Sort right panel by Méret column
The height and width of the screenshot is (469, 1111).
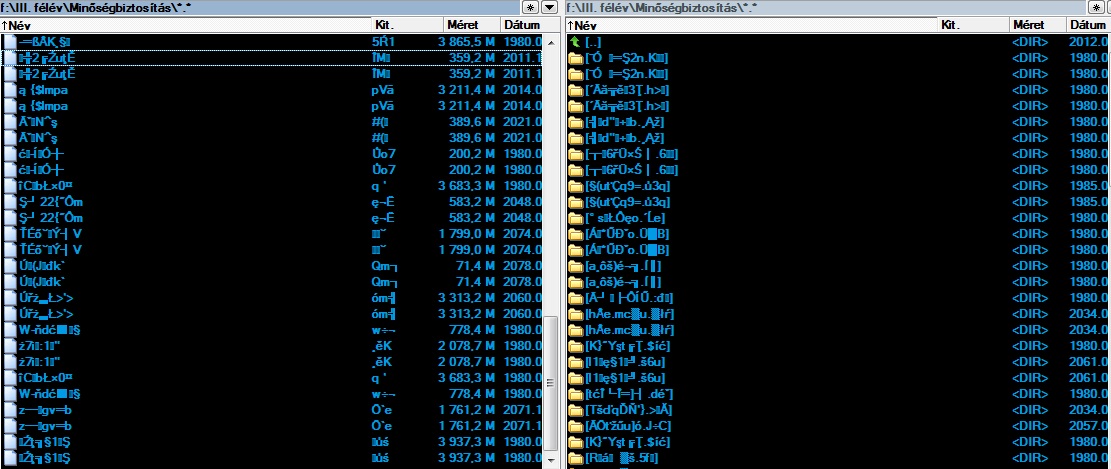click(x=1037, y=25)
